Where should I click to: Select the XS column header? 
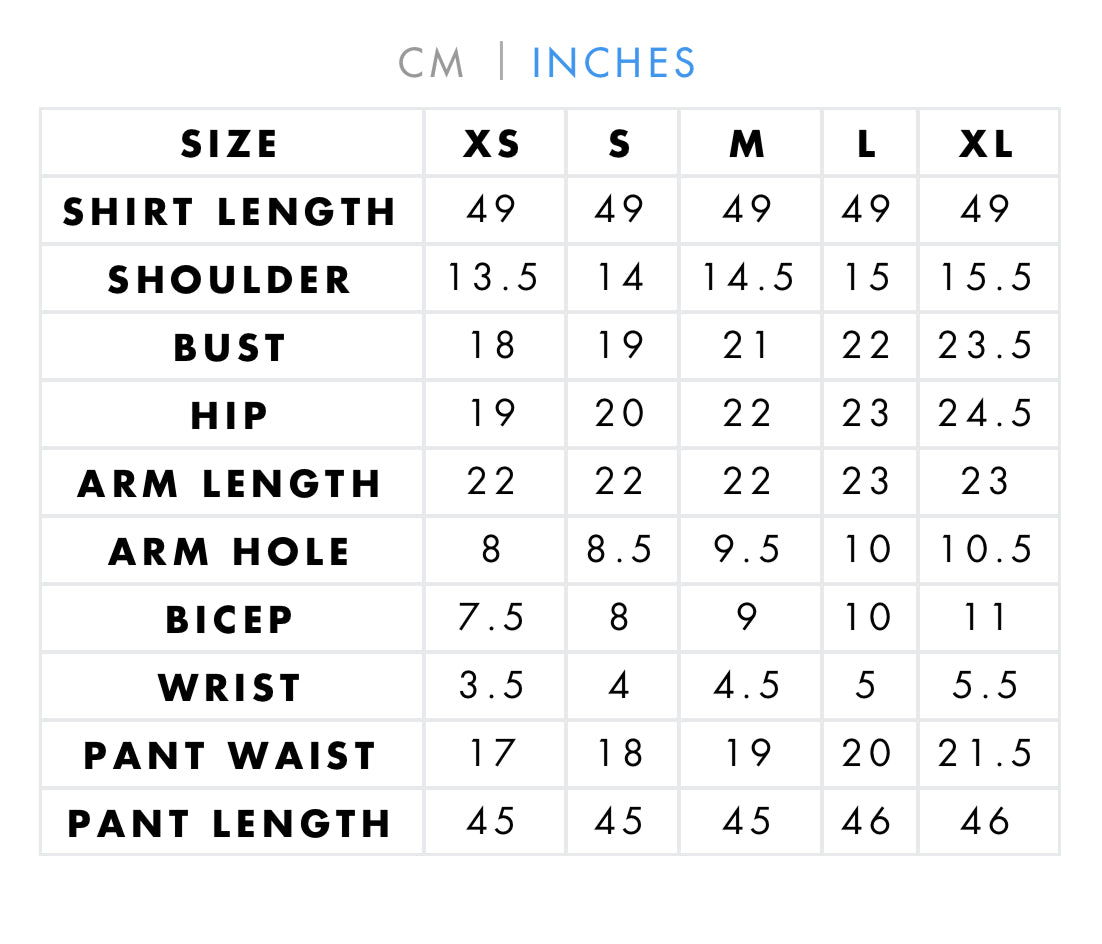coord(492,144)
